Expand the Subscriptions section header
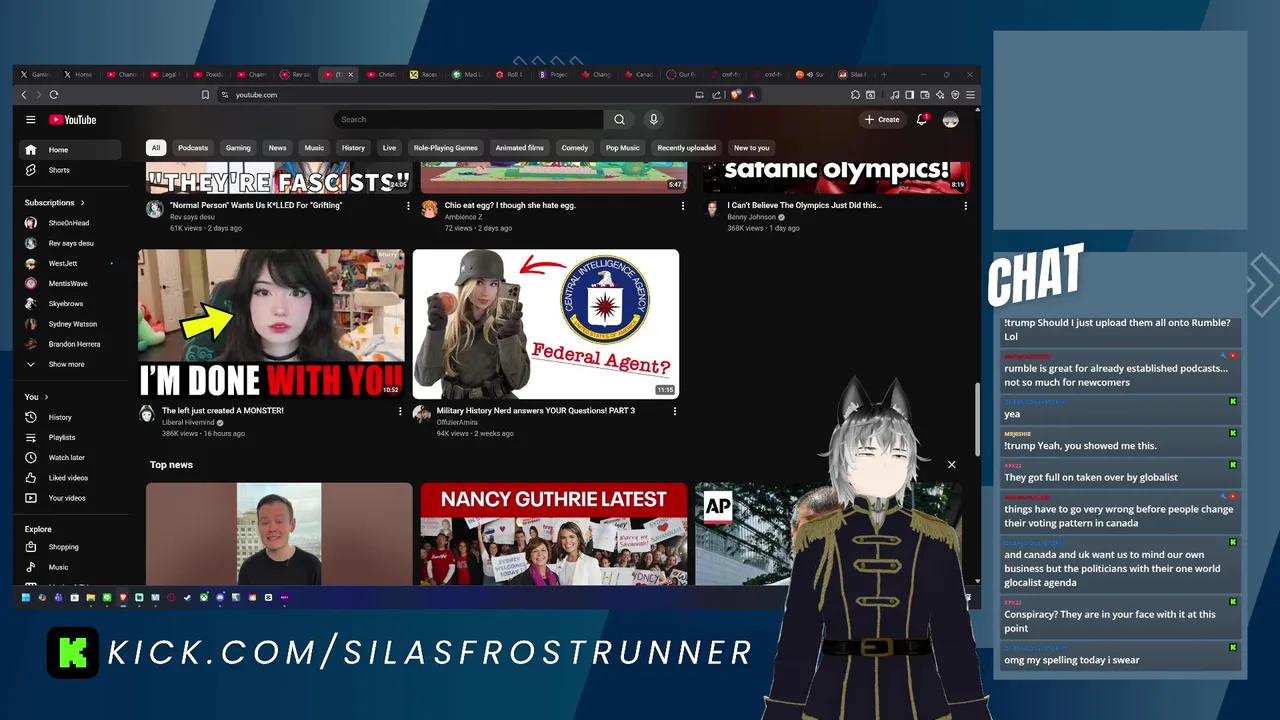Viewport: 1280px width, 720px height. coord(55,203)
